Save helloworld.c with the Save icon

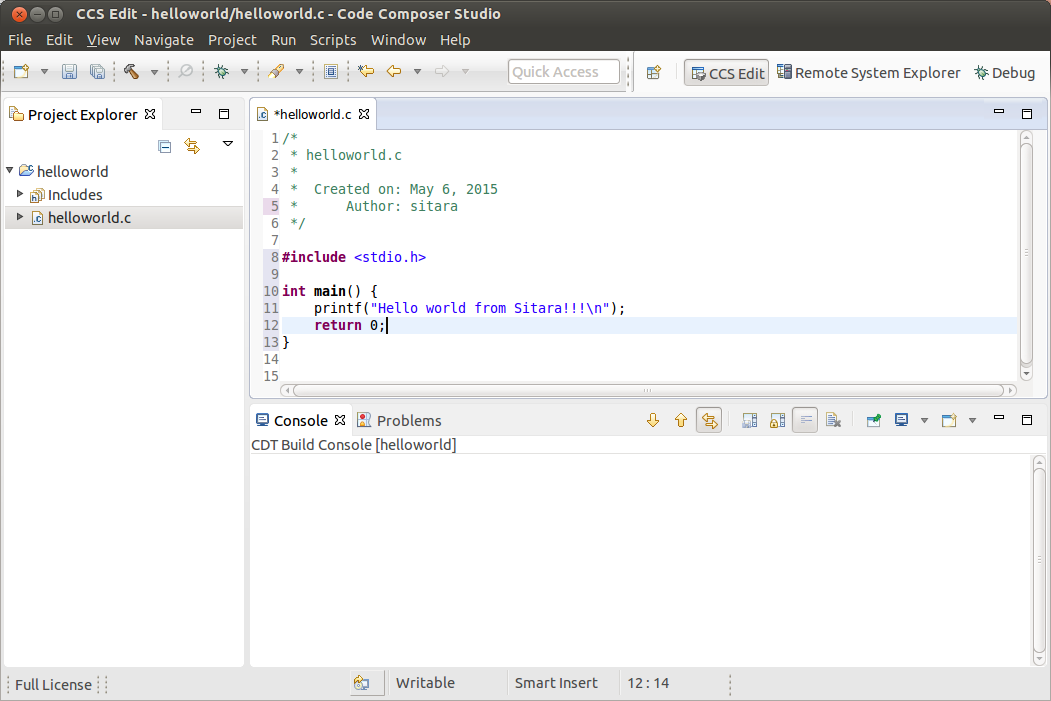pos(68,72)
